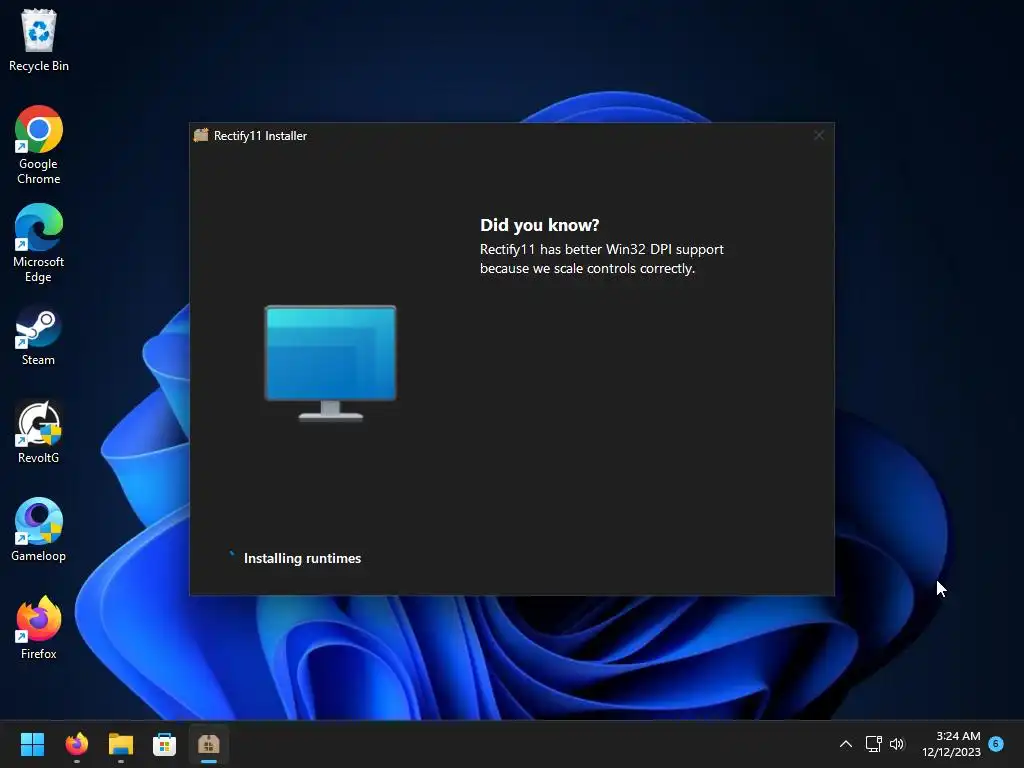Open Microsoft Store from the taskbar
The image size is (1024, 768).
coord(165,744)
